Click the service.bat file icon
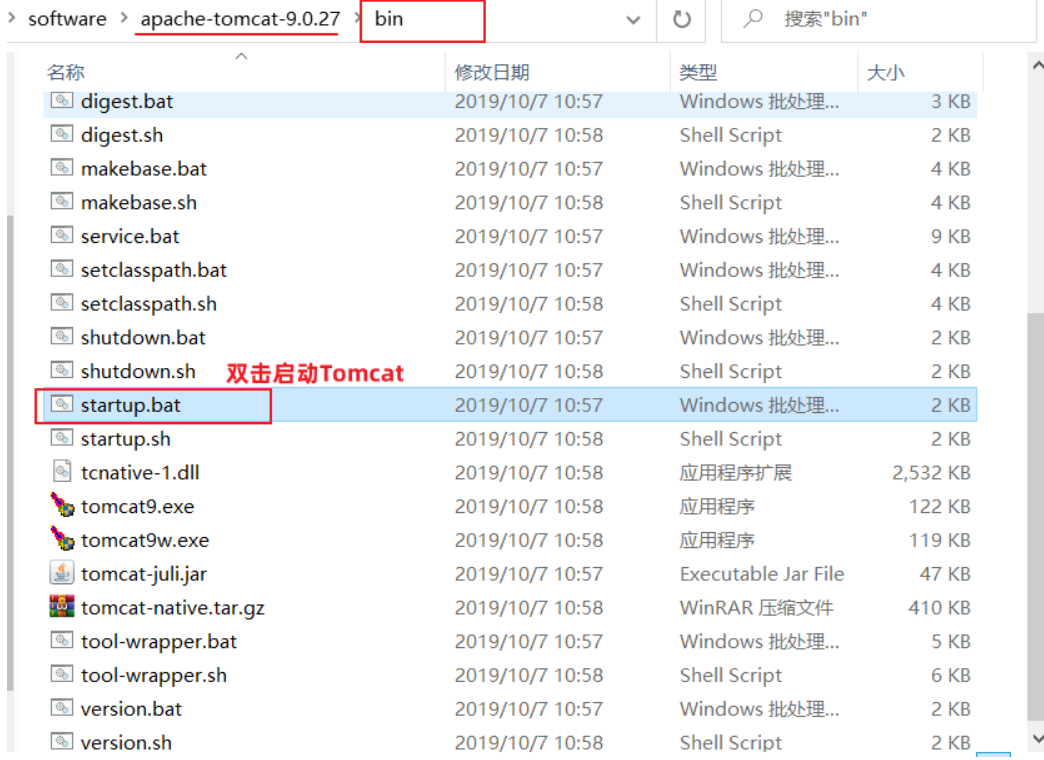The height and width of the screenshot is (760, 1044). (62, 236)
